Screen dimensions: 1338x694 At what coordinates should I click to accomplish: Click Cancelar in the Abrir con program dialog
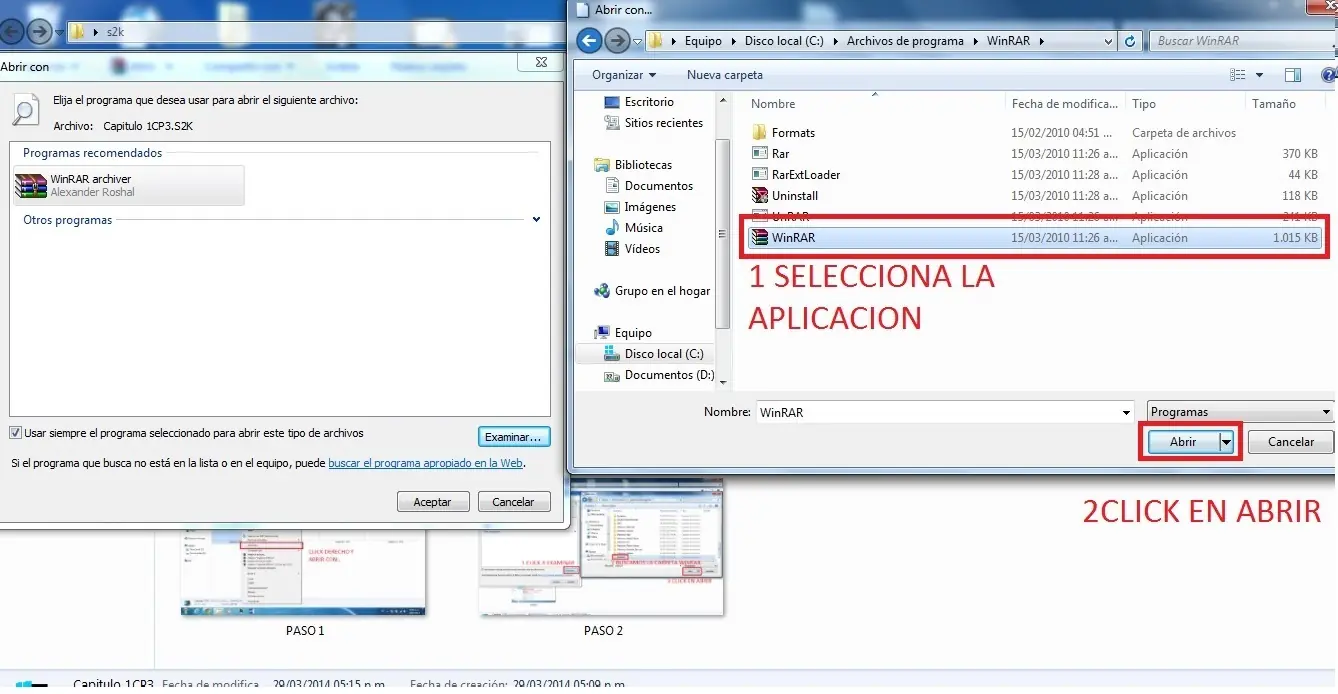514,502
